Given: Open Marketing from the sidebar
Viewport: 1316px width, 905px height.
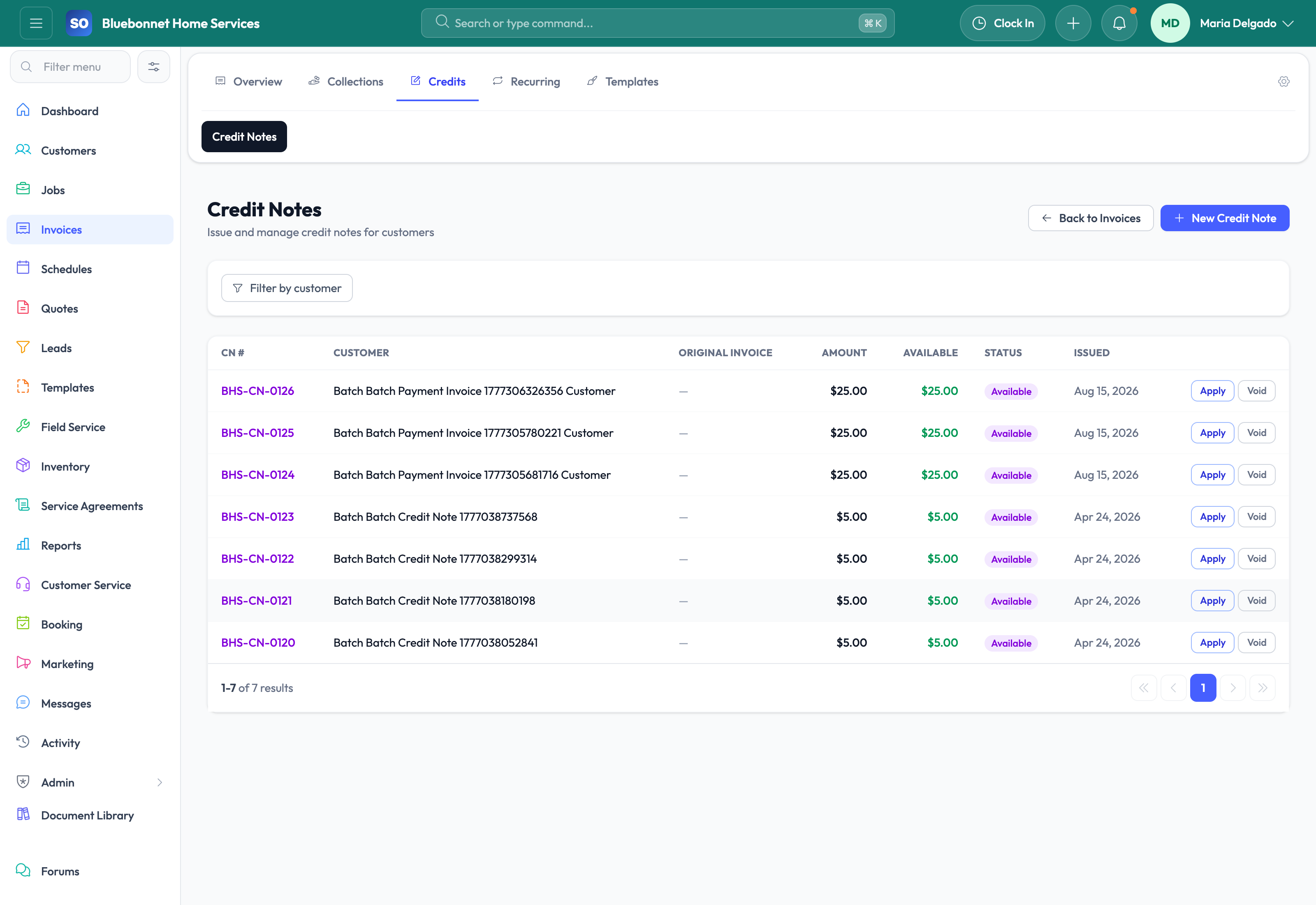Looking at the screenshot, I should pyautogui.click(x=90, y=664).
